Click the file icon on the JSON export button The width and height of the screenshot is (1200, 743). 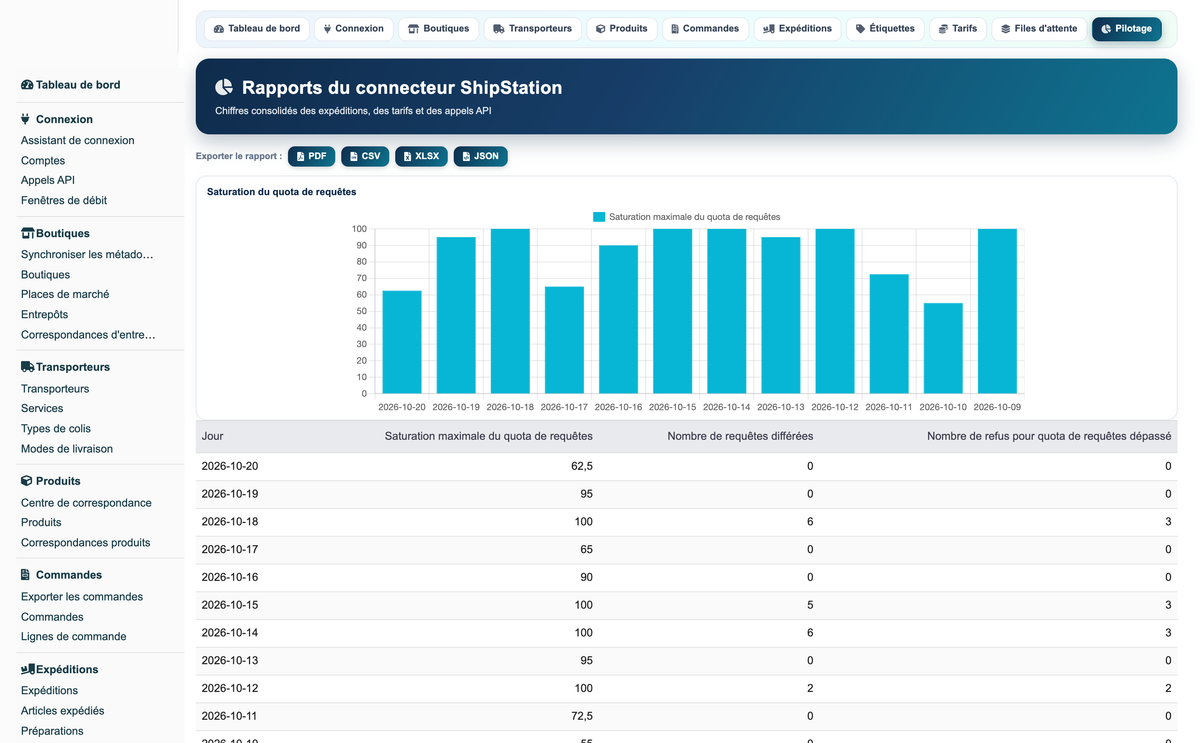click(466, 156)
